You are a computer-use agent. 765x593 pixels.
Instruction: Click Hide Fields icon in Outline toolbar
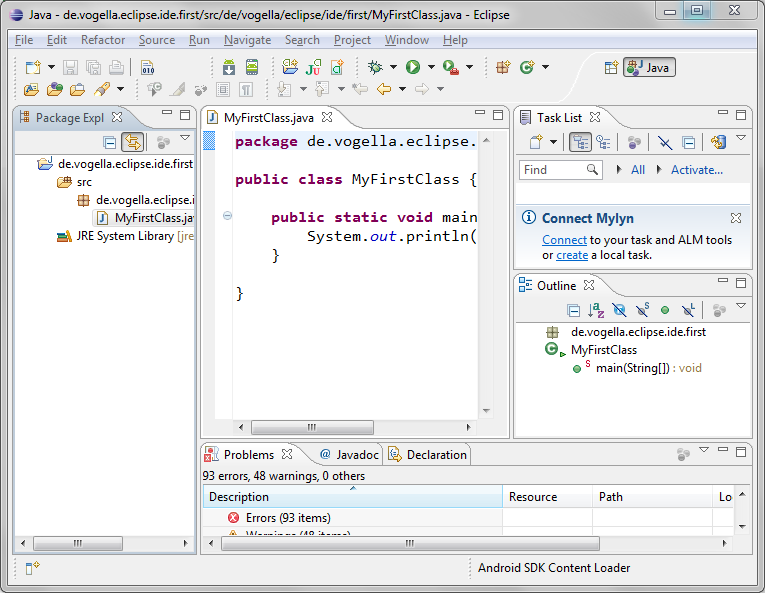click(619, 311)
